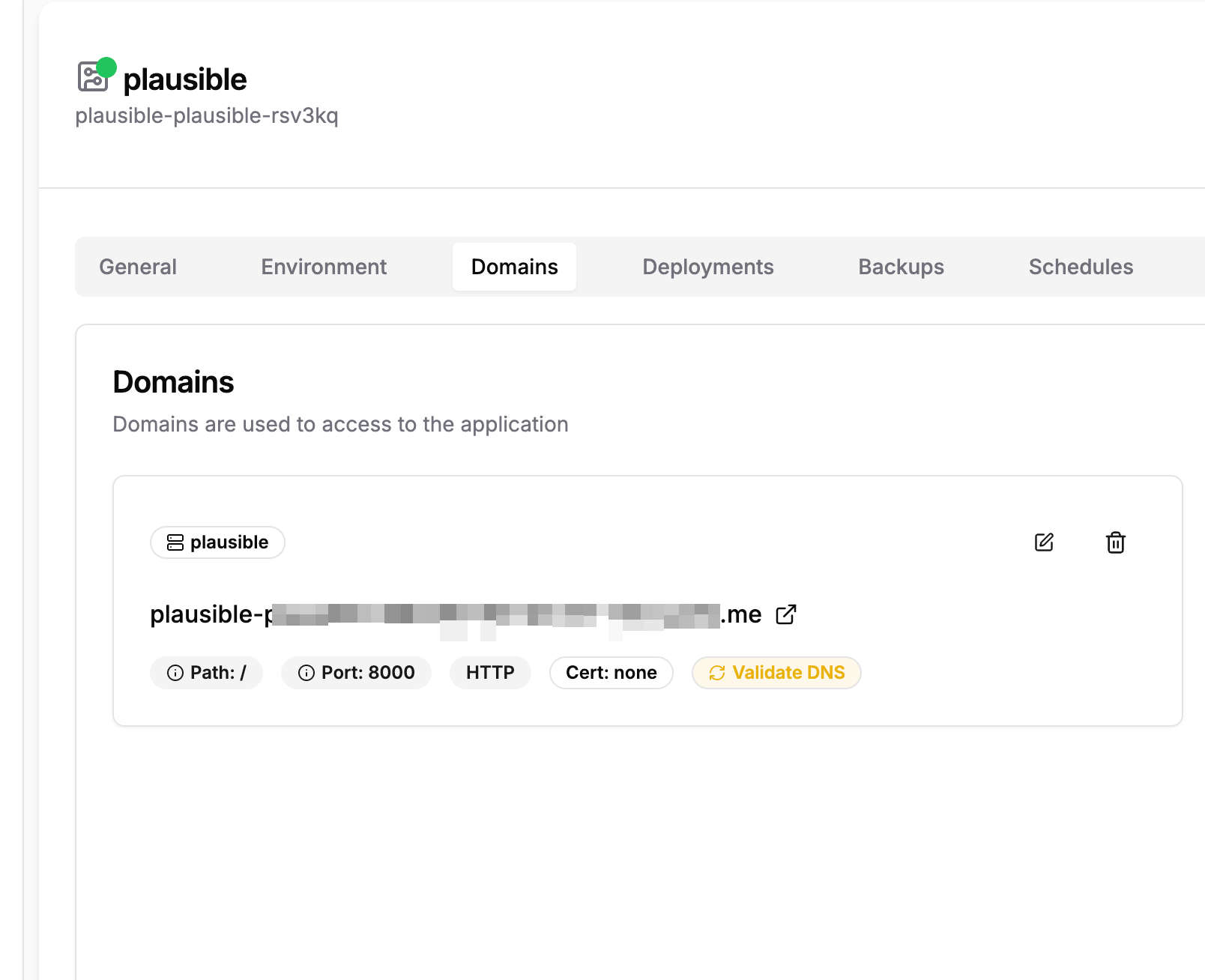Go to the Deployments tab
This screenshot has height=980, width=1205.
[x=708, y=267]
